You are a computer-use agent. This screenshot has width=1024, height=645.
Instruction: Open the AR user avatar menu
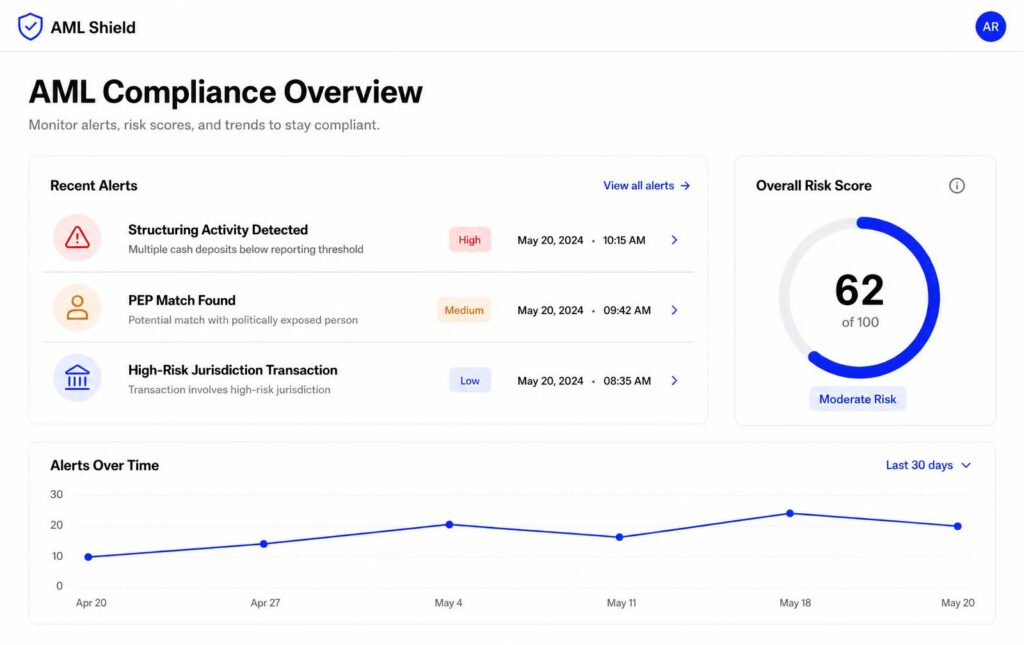point(990,27)
